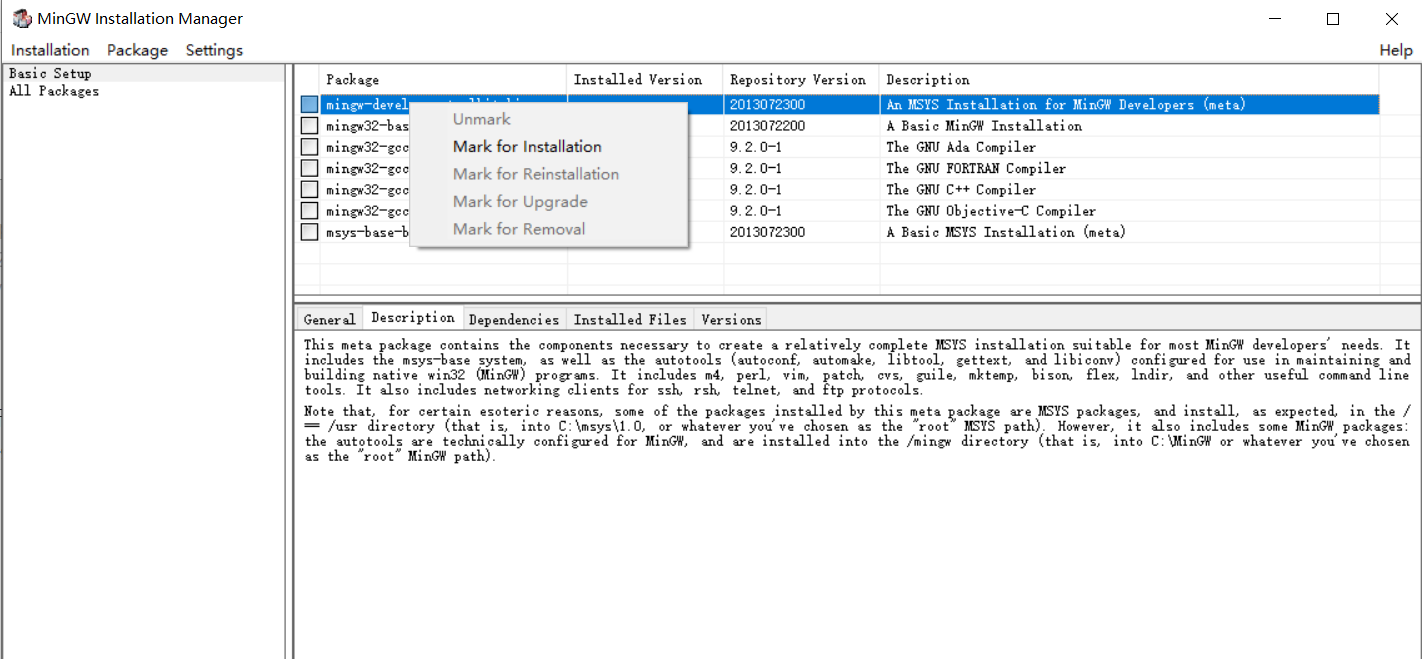Sort by the Description column header
The height and width of the screenshot is (659, 1422).
tap(1130, 80)
